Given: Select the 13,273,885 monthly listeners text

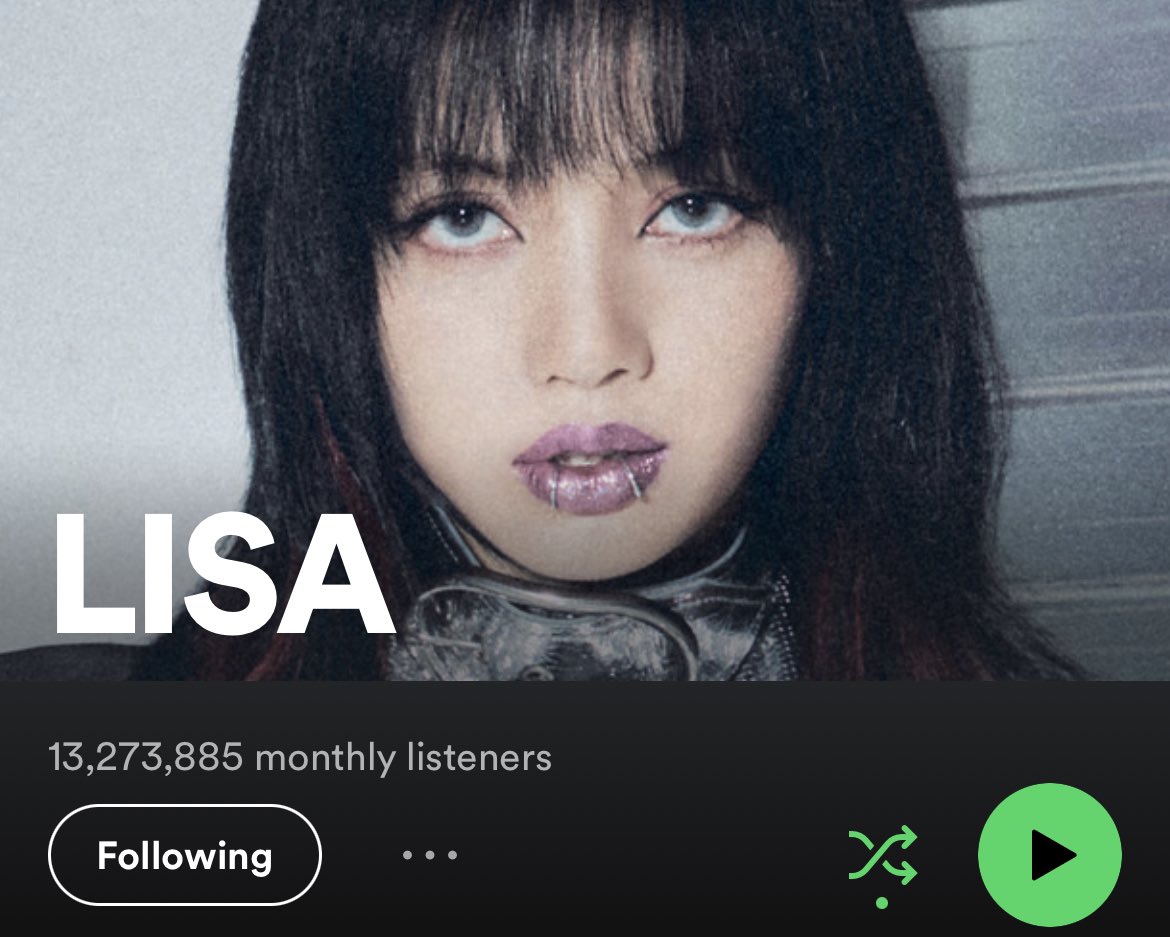Looking at the screenshot, I should tap(300, 757).
